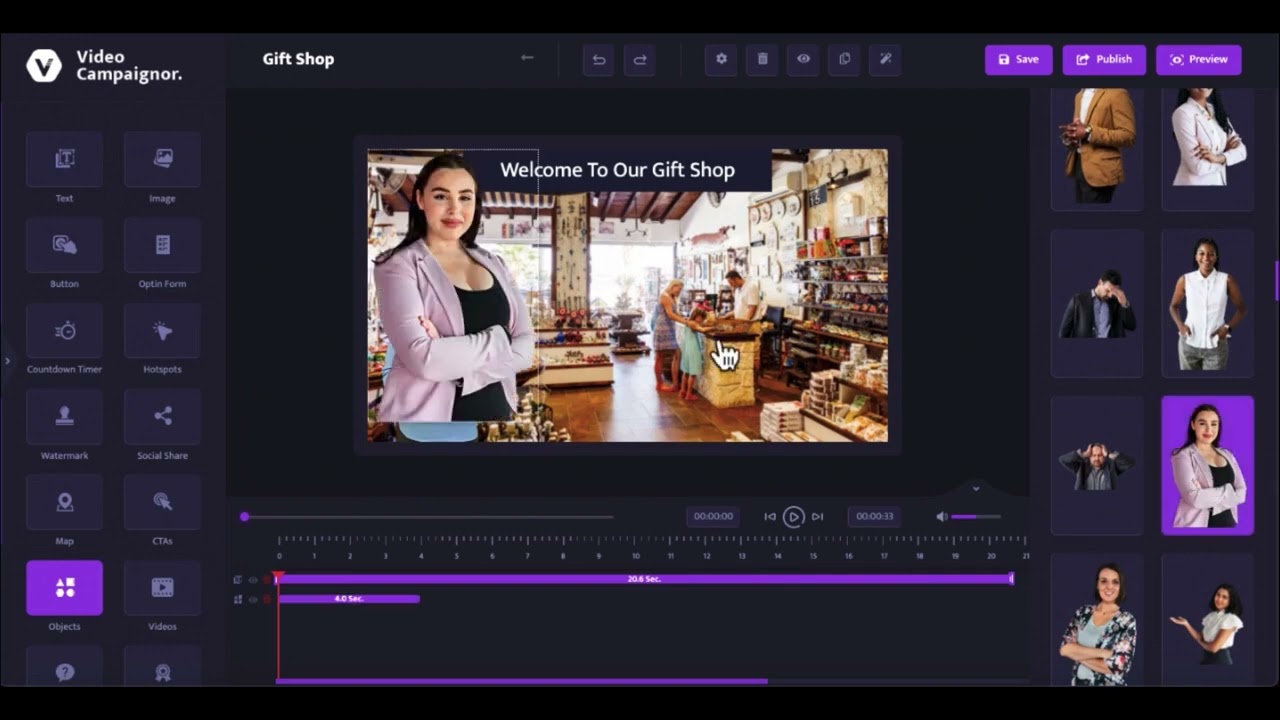
Task: Click layer type icon of 4.0 Sec. track
Action: (x=238, y=599)
